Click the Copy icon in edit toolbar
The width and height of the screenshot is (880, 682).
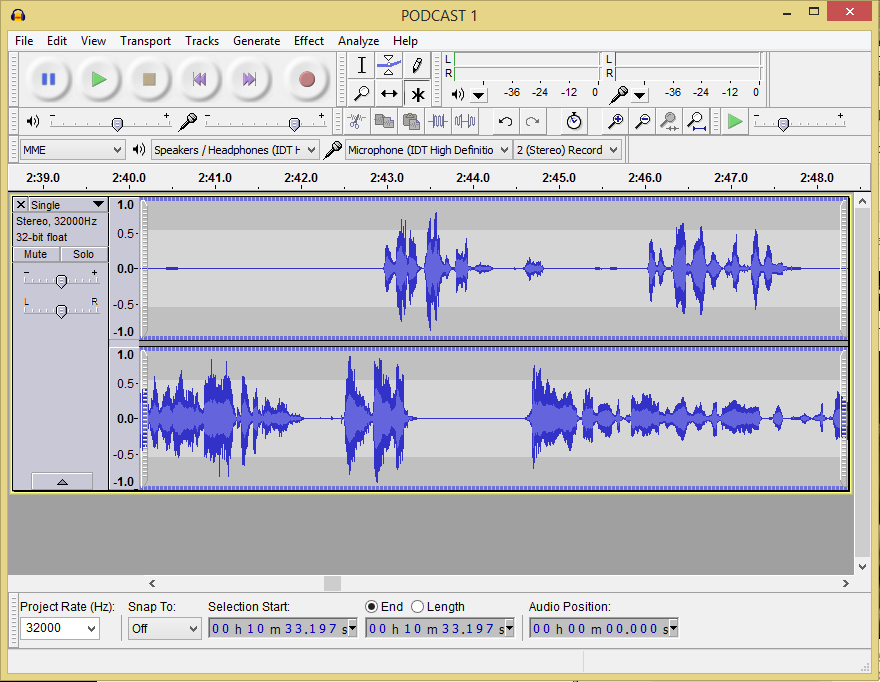(x=384, y=121)
